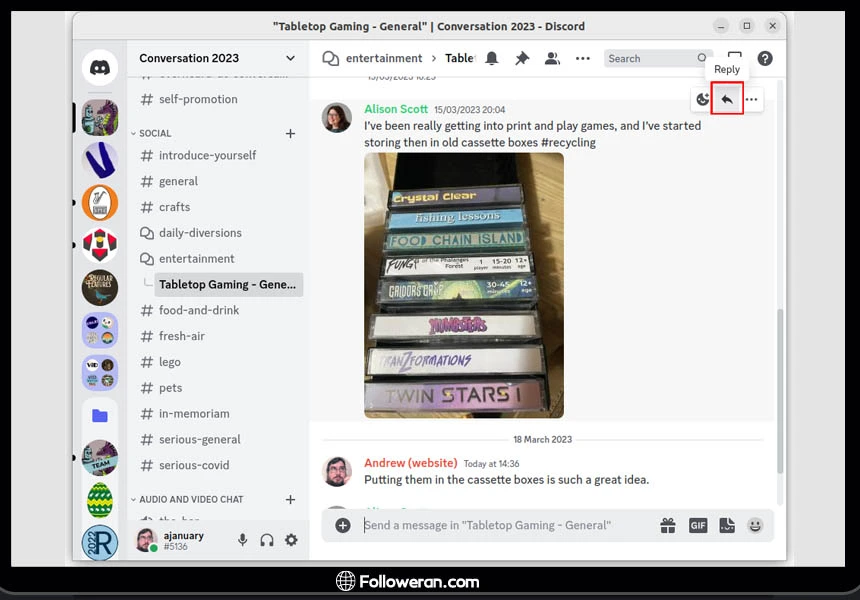
Task: Open the GIF picker
Action: 698,525
